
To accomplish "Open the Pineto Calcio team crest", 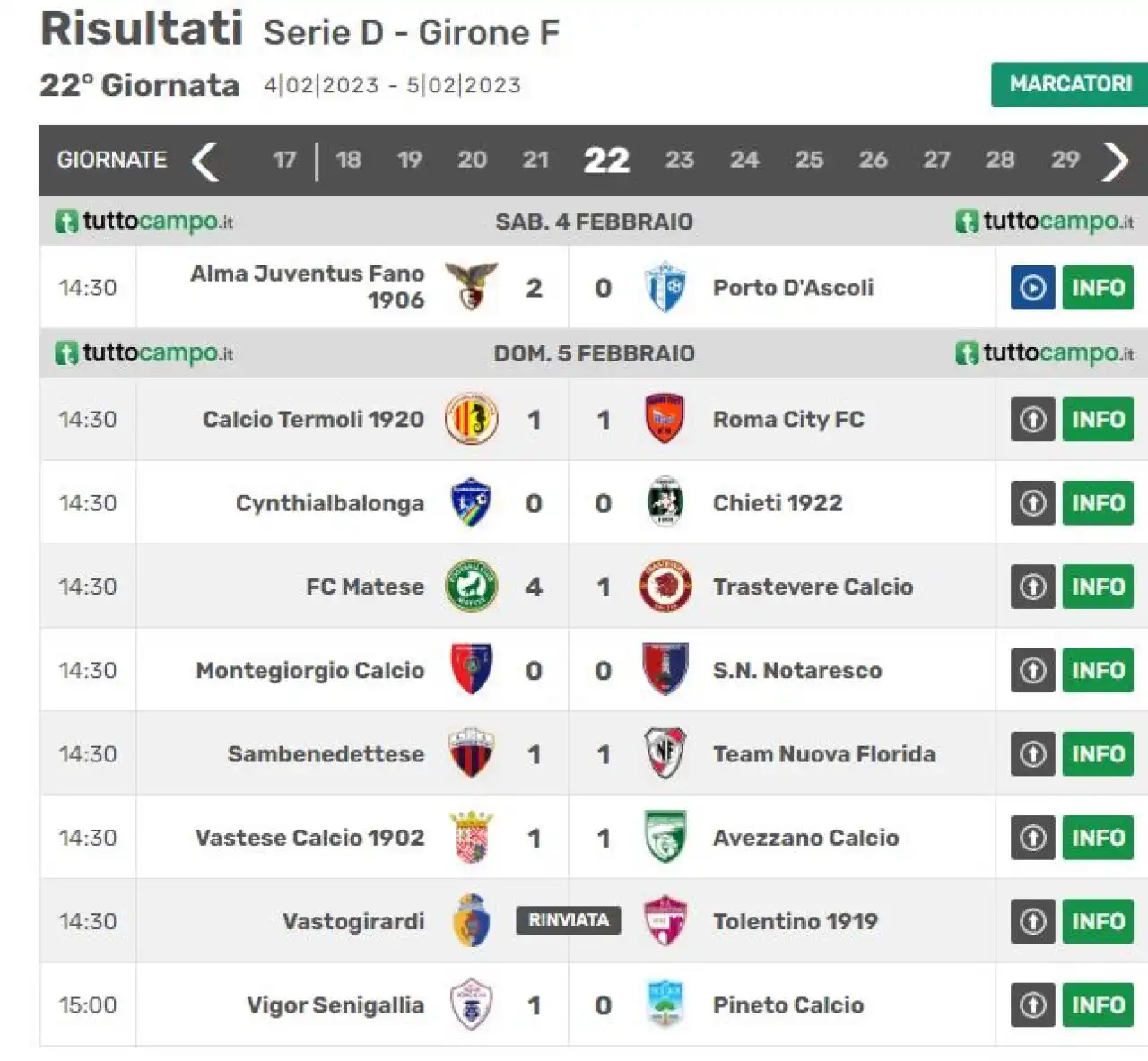I will coord(665,1004).
